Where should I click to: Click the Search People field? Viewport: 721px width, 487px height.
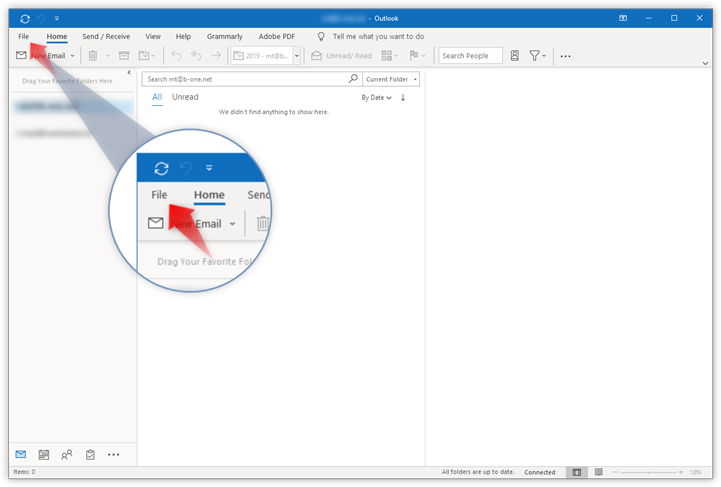[470, 56]
